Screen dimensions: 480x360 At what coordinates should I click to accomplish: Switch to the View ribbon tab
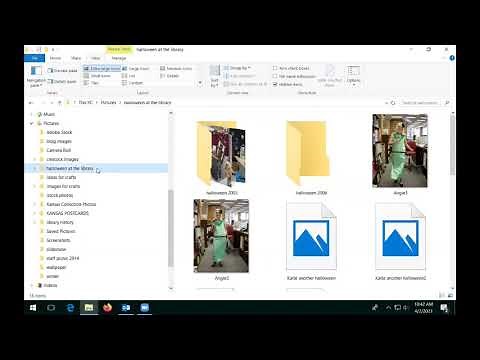click(96, 58)
